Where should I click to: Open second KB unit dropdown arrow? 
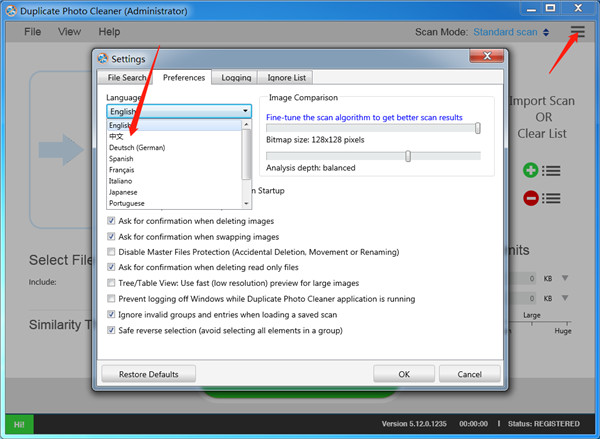click(x=565, y=297)
